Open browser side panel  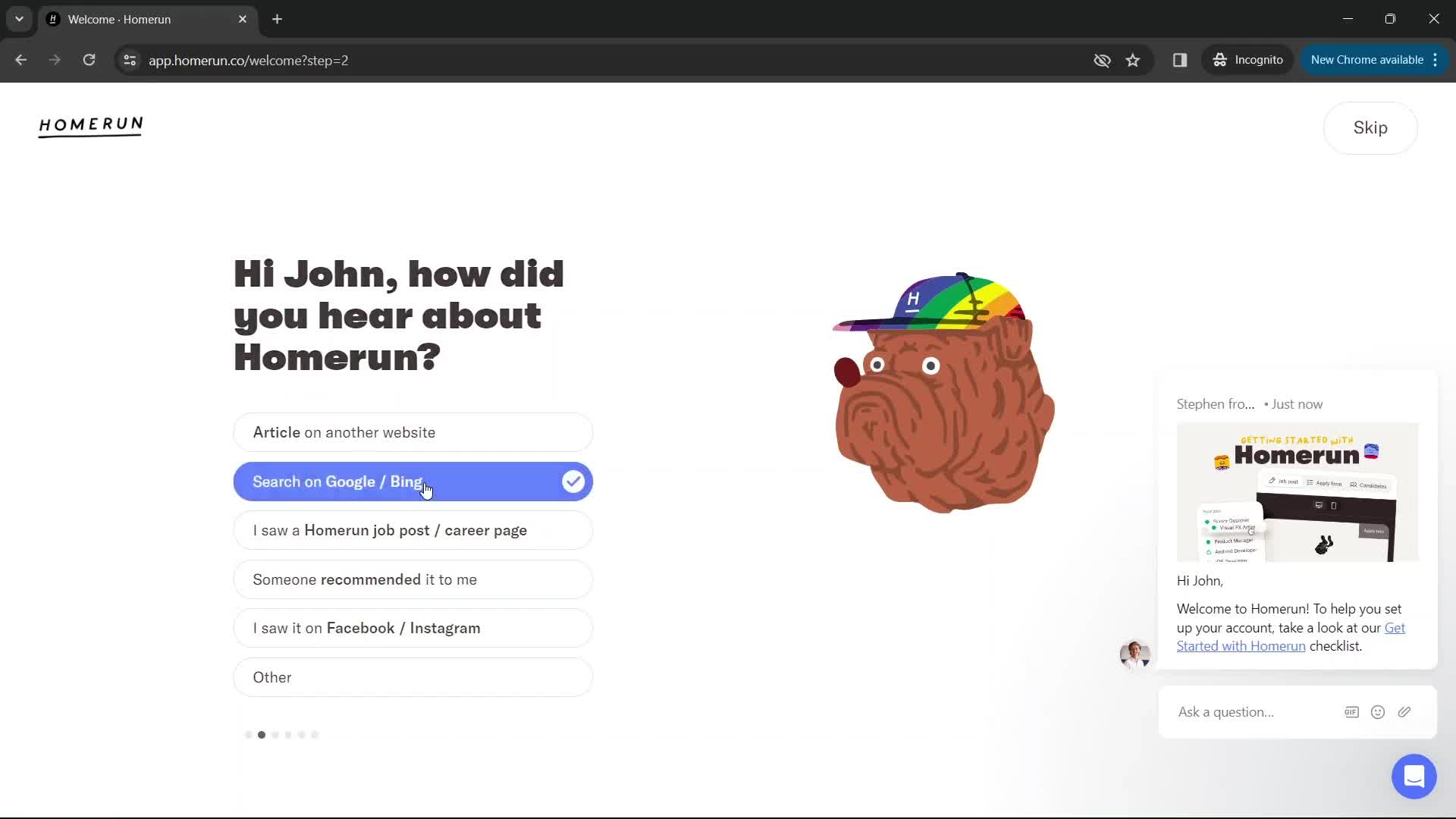click(x=1180, y=60)
